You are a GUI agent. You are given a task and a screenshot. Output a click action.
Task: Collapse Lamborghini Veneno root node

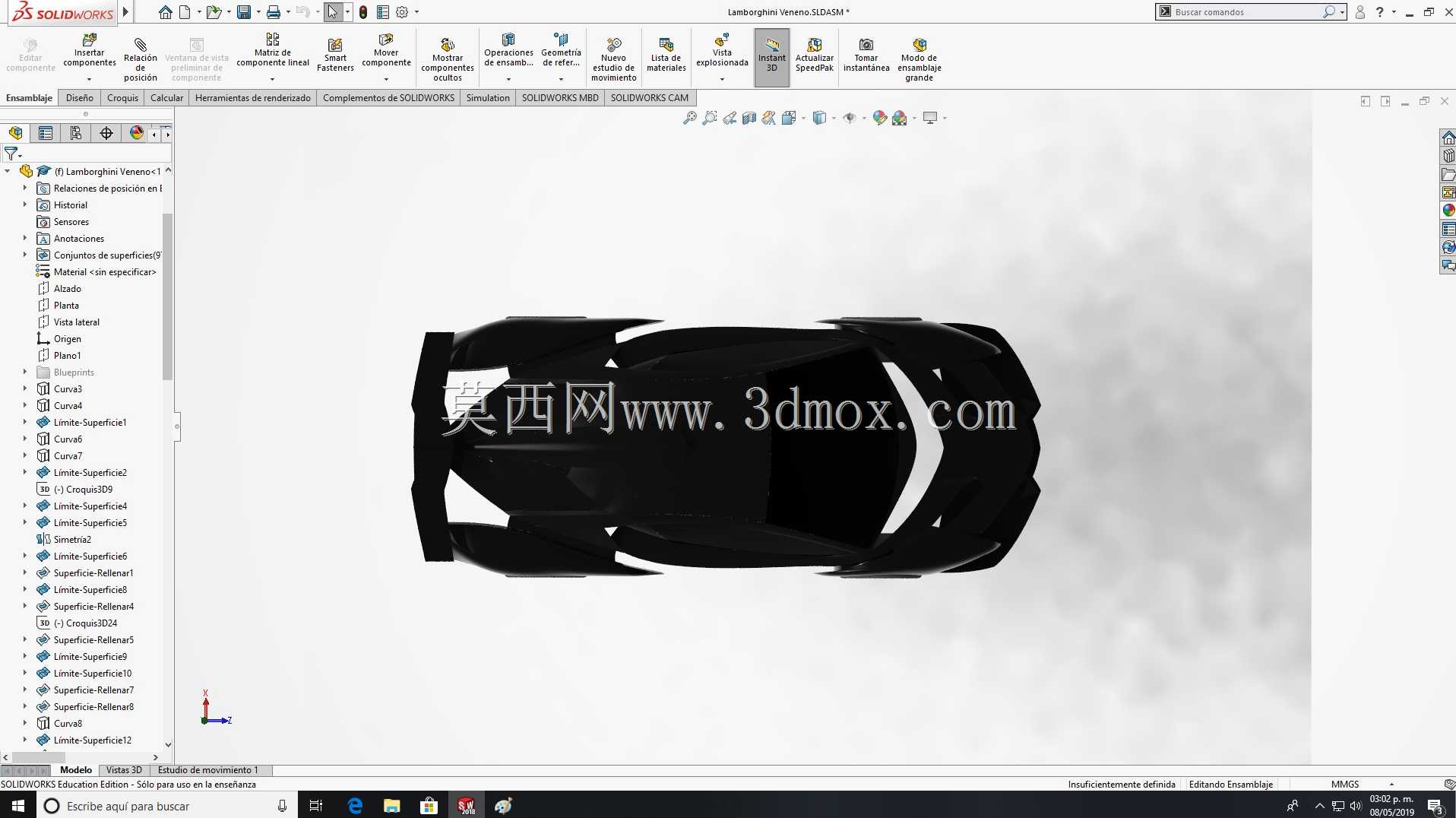[8, 171]
